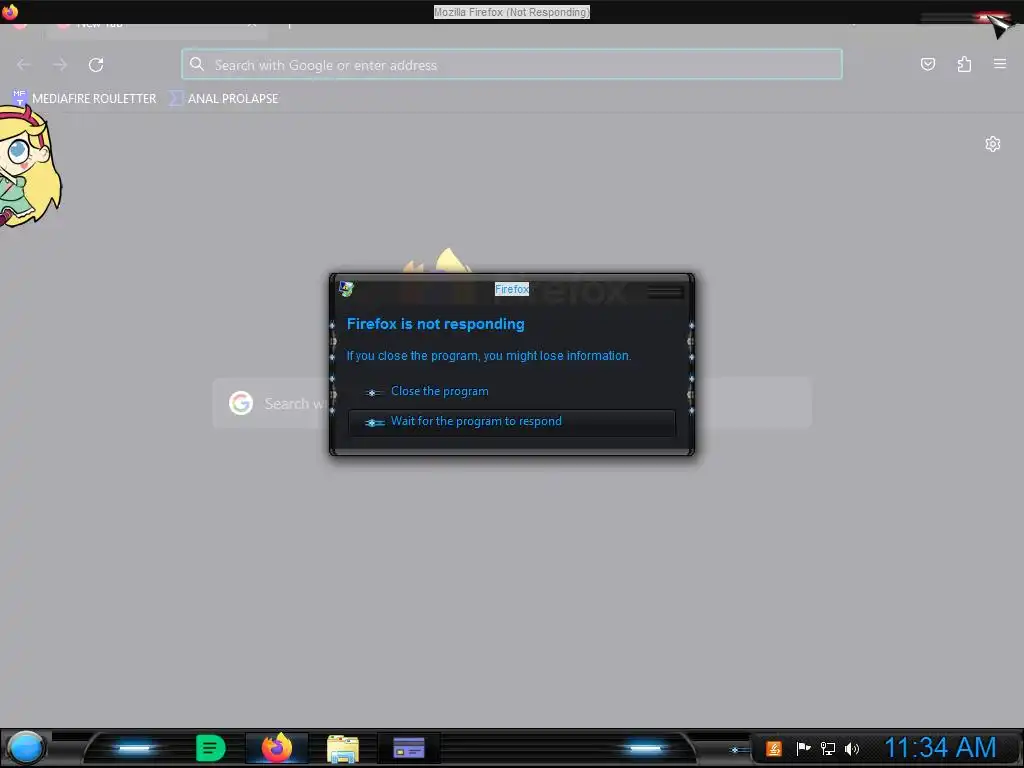
Task: Open the MEDIAFIRE ROULETTER bookmark
Action: [x=85, y=99]
